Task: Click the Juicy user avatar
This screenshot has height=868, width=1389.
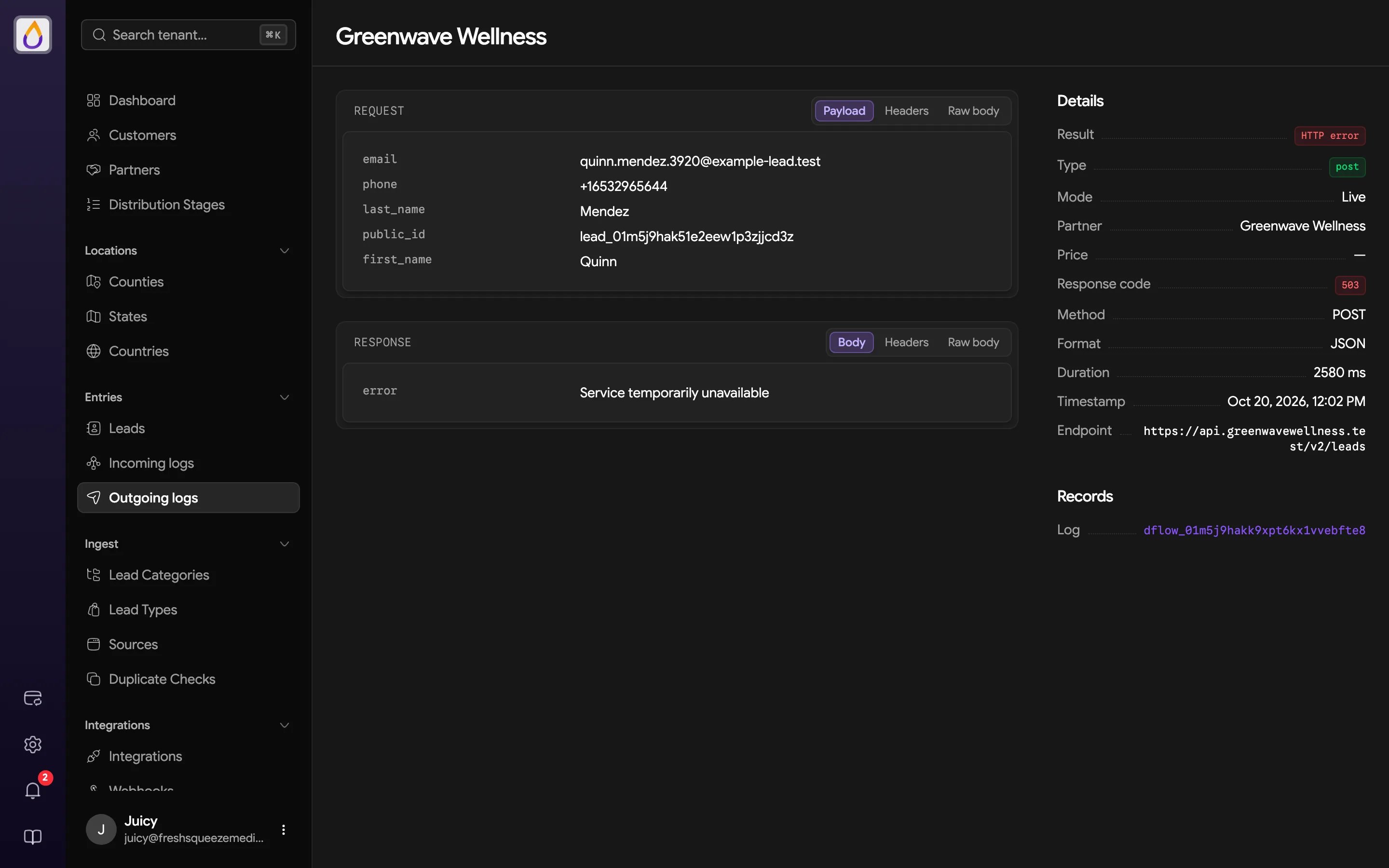Action: click(101, 829)
